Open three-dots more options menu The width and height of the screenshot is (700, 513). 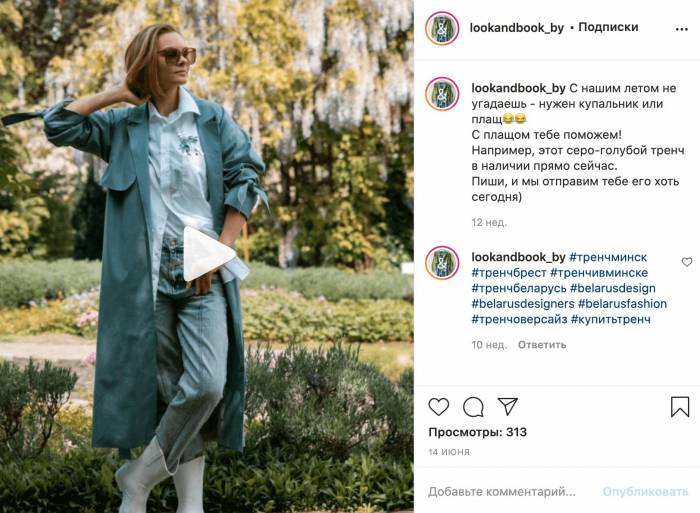(x=682, y=29)
